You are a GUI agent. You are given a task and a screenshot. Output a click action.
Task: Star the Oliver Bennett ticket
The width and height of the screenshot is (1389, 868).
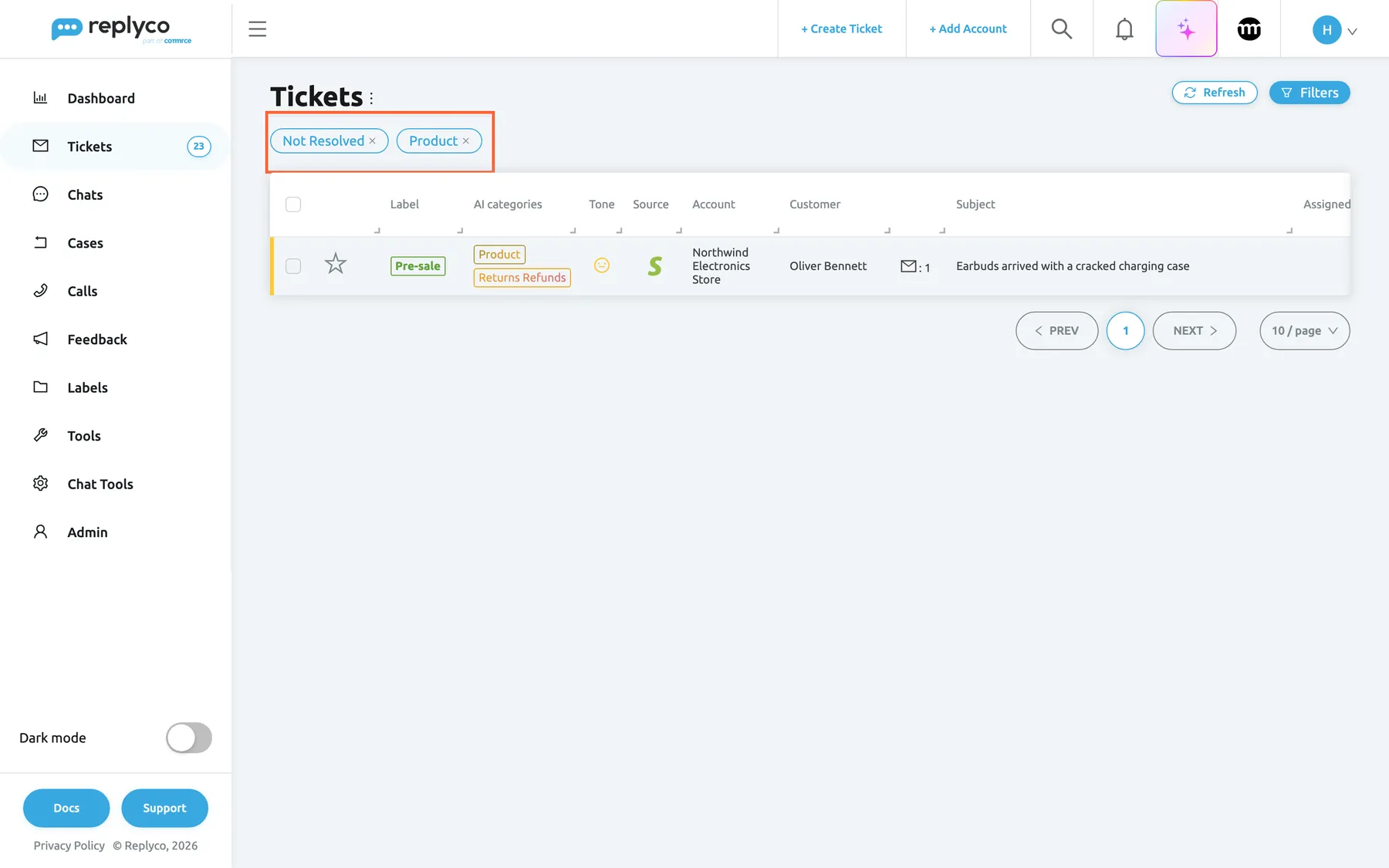336,264
